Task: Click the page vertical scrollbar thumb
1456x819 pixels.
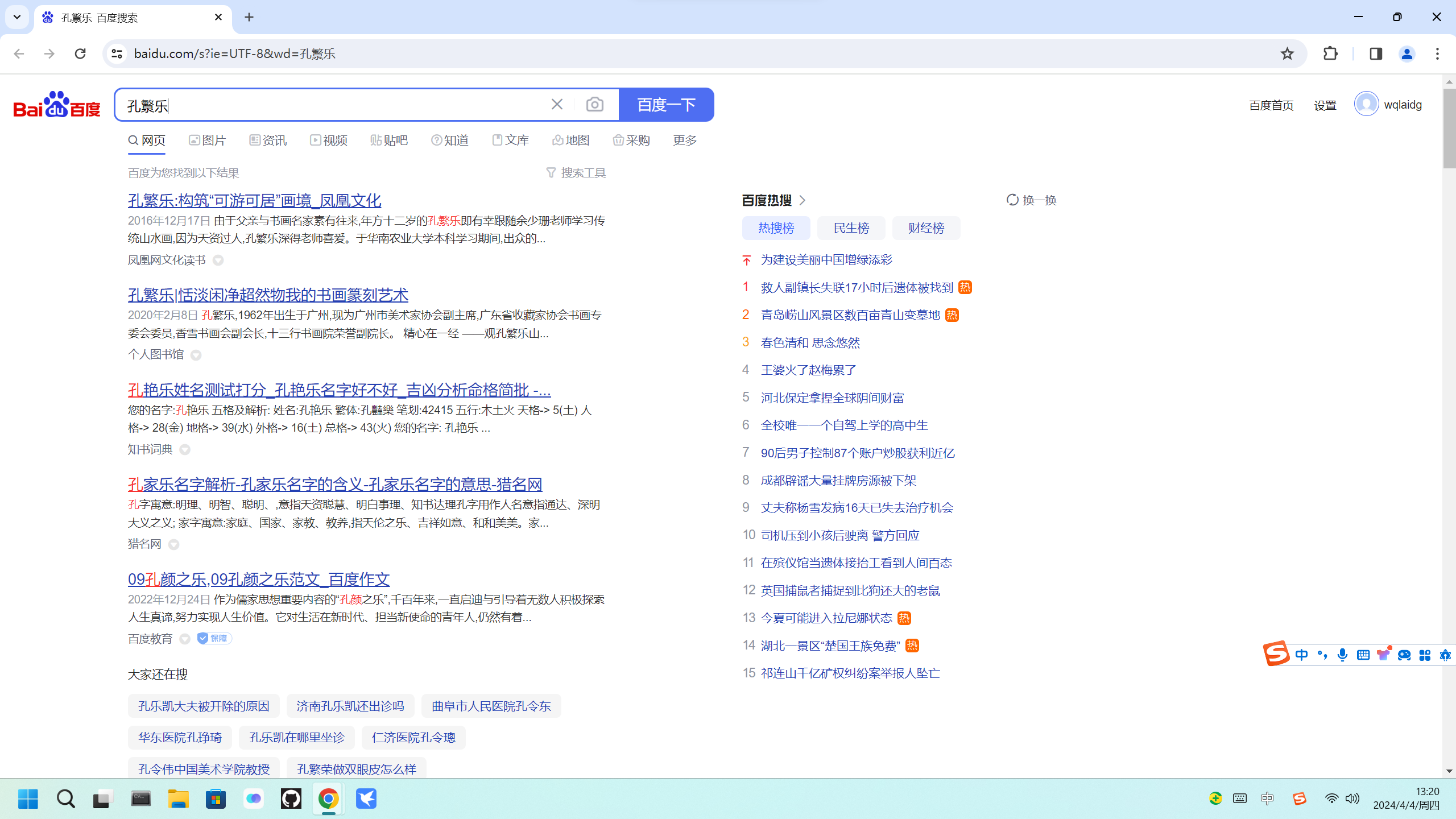Action: coord(1449,128)
